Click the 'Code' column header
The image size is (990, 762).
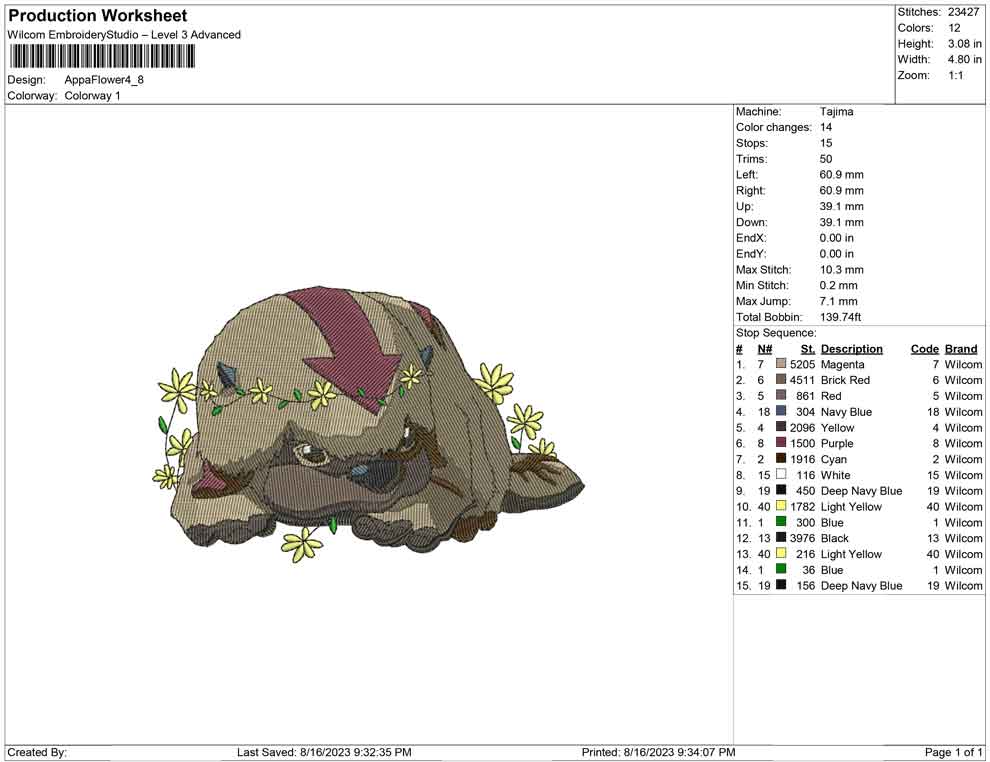[x=924, y=349]
